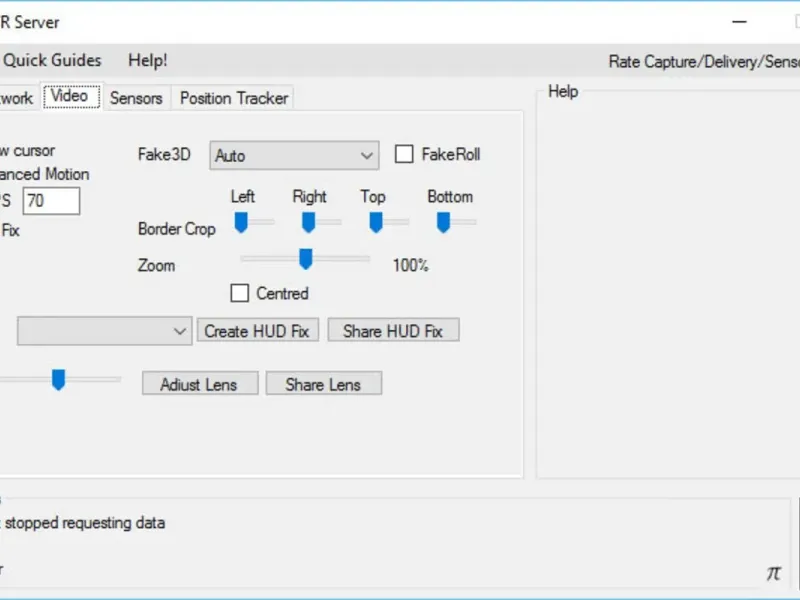Image resolution: width=800 pixels, height=600 pixels.
Task: Expand the empty HUD fix dropdown
Action: click(x=105, y=331)
